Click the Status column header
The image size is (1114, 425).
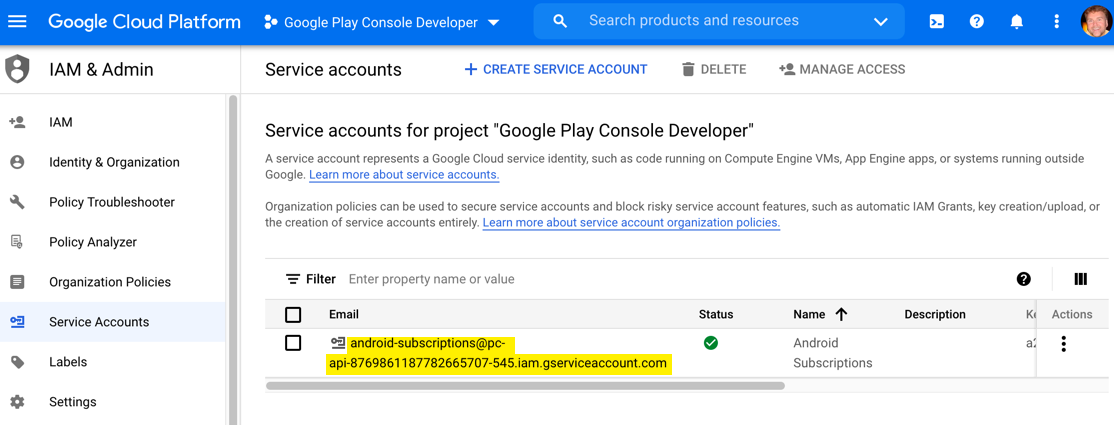(716, 314)
